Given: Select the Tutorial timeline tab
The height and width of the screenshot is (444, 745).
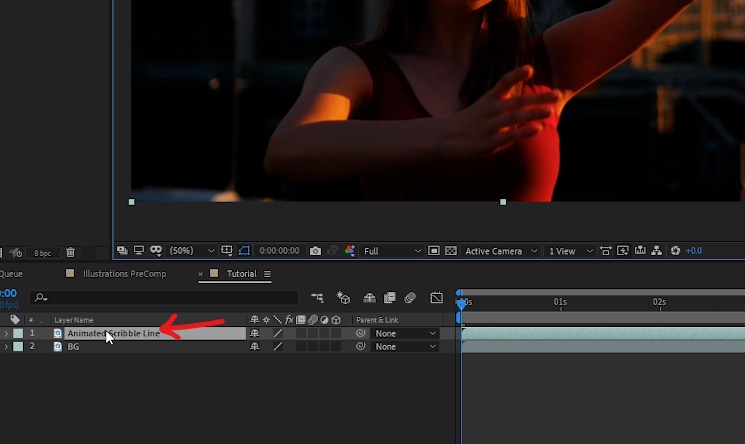Looking at the screenshot, I should 241,274.
